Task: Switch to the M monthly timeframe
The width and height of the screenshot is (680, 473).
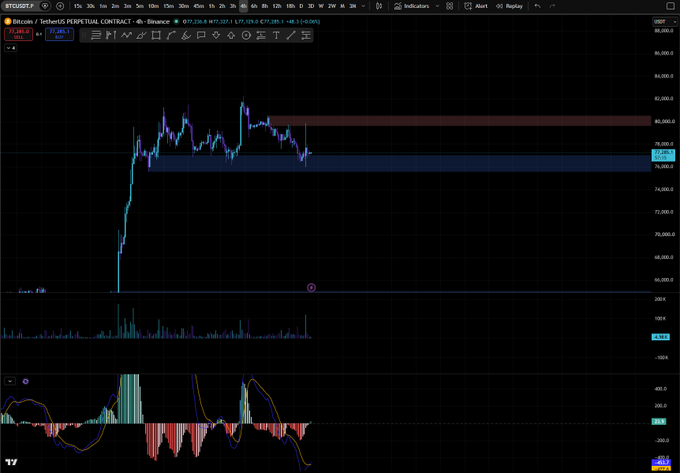Action: point(342,6)
